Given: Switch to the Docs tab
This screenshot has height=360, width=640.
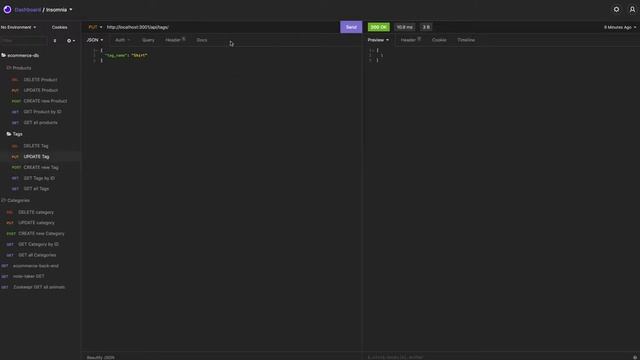Looking at the screenshot, I should click(x=202, y=40).
